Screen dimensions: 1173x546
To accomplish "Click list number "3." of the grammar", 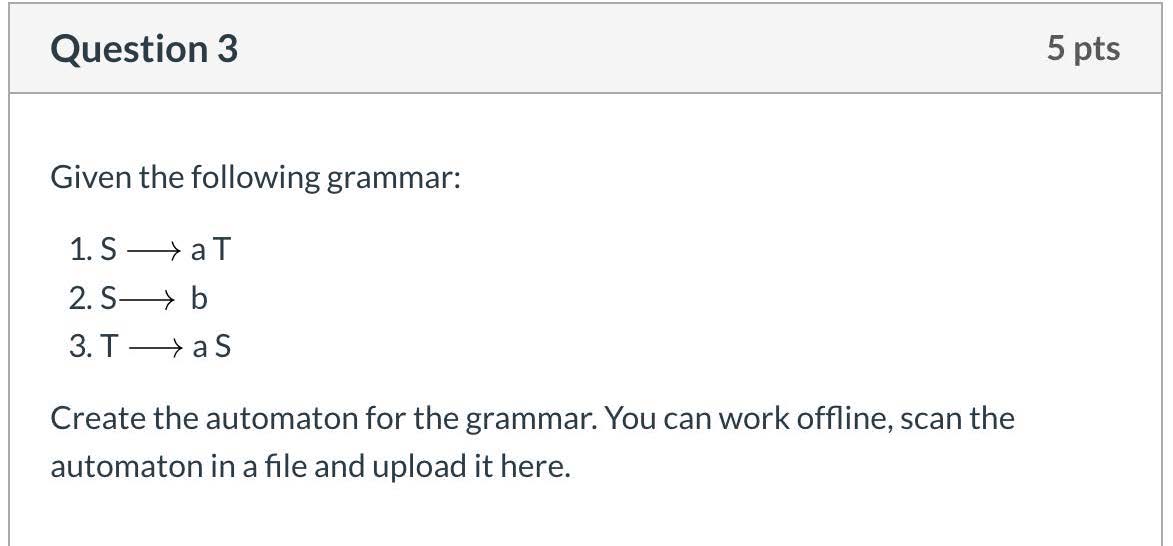I will pyautogui.click(x=80, y=347).
